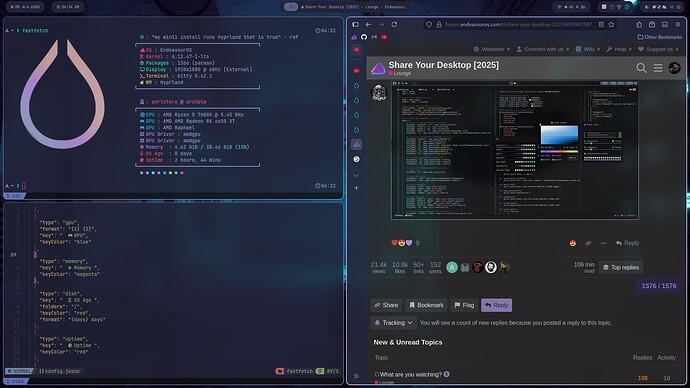
Task: Click the window title in top bar center
Action: pyautogui.click(x=355, y=7)
